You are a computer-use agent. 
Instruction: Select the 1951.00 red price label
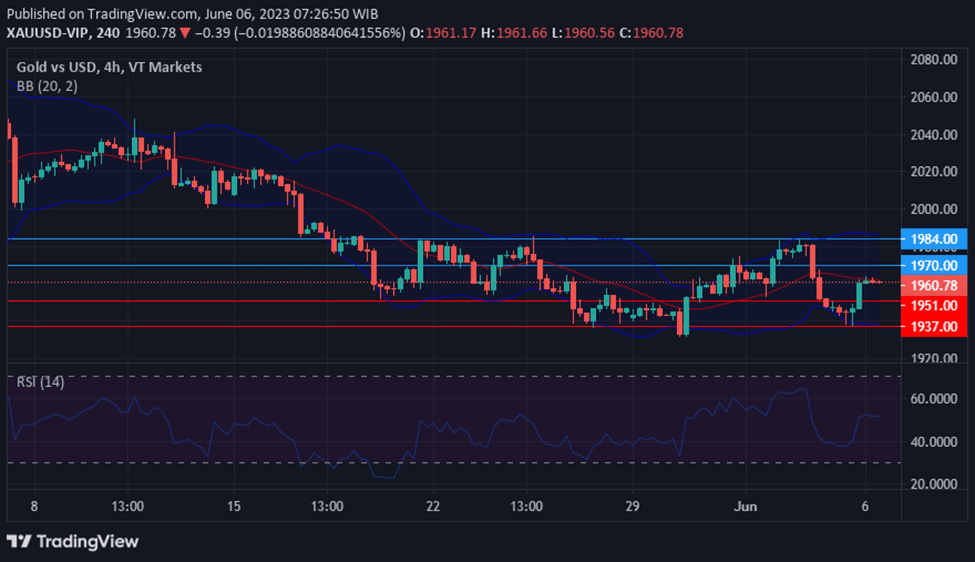pos(933,305)
